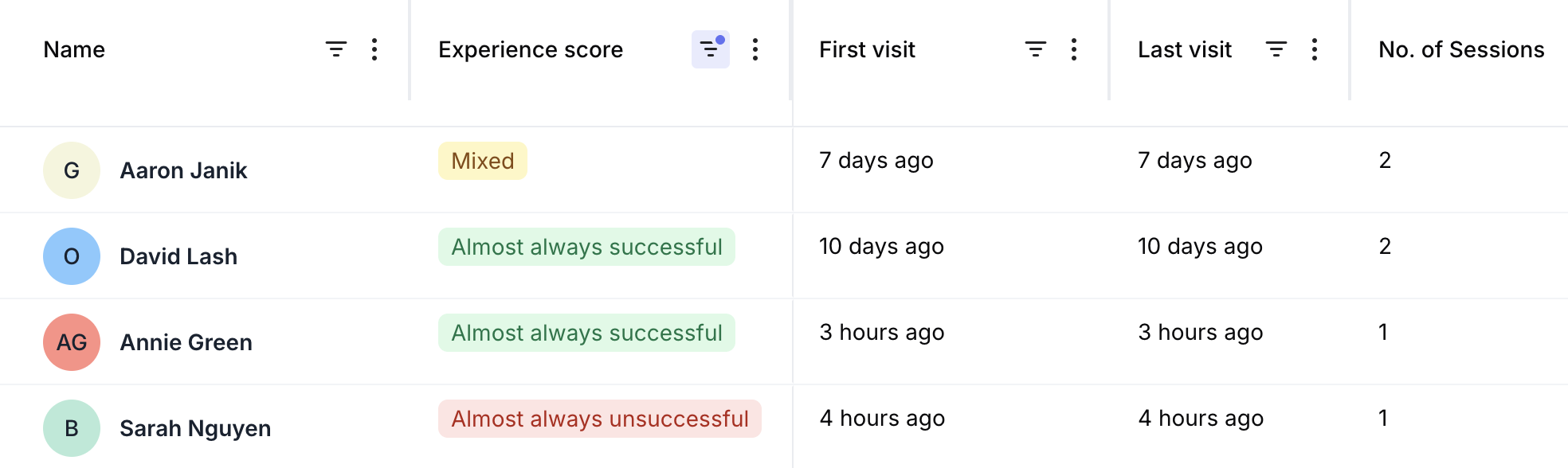This screenshot has height=468, width=1568.
Task: Open the three-dot menu on Experience score column
Action: (x=754, y=49)
